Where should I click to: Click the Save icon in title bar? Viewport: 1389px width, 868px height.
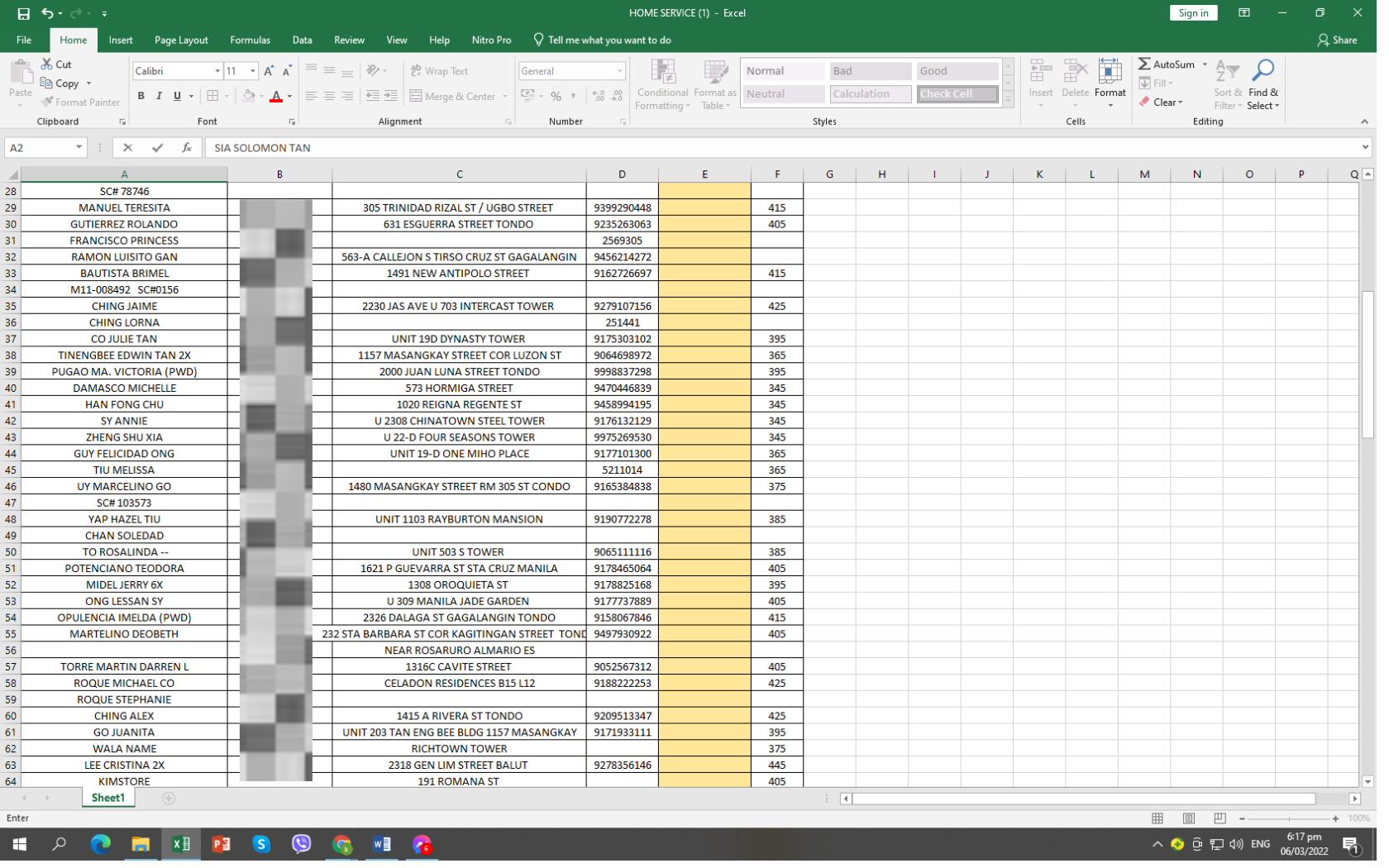point(23,13)
